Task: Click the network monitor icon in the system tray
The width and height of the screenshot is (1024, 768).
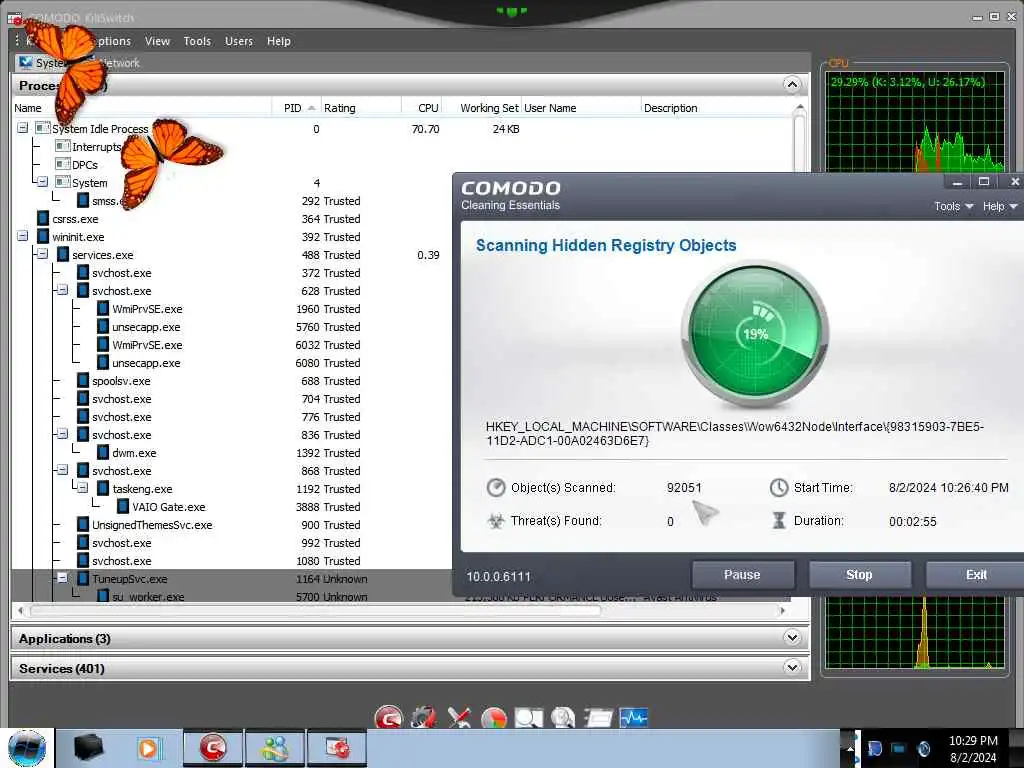Action: pyautogui.click(x=899, y=748)
